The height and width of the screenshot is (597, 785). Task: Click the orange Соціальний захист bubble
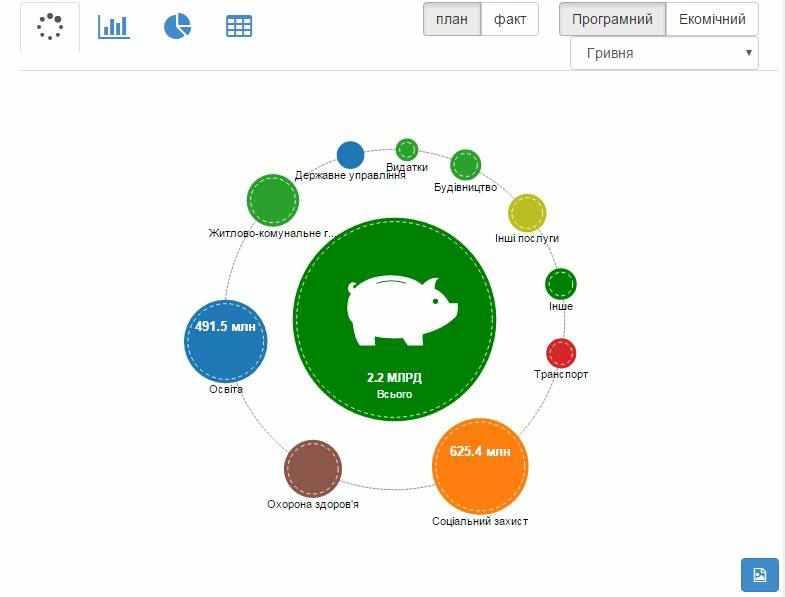[480, 465]
